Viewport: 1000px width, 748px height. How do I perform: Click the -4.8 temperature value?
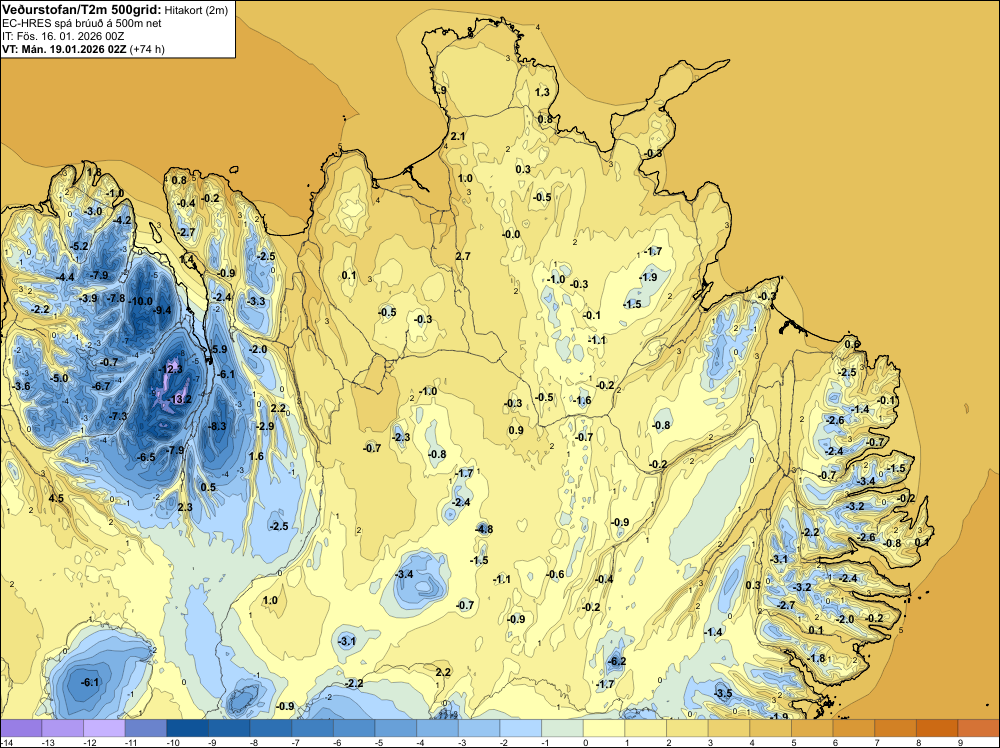point(484,529)
